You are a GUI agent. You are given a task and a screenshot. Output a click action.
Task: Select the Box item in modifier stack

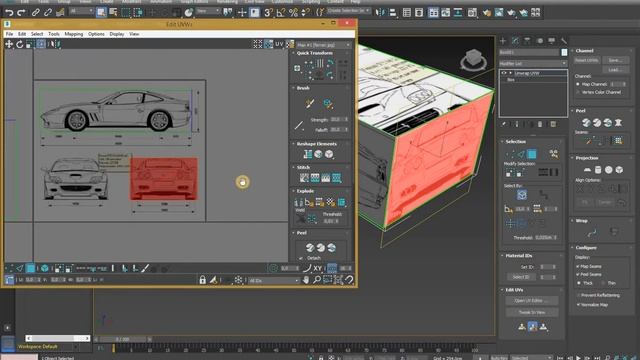[511, 80]
